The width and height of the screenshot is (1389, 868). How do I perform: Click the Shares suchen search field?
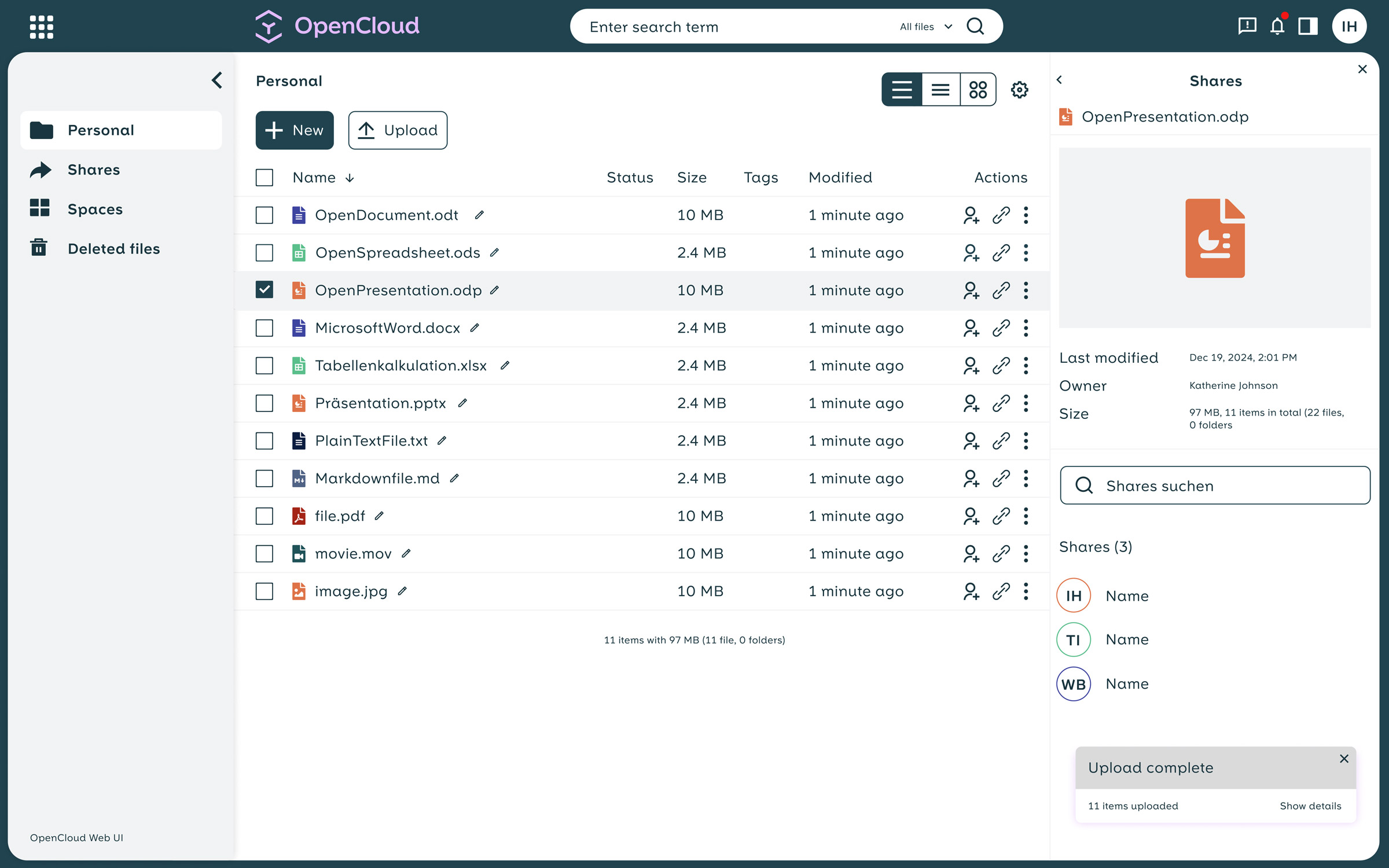point(1214,486)
